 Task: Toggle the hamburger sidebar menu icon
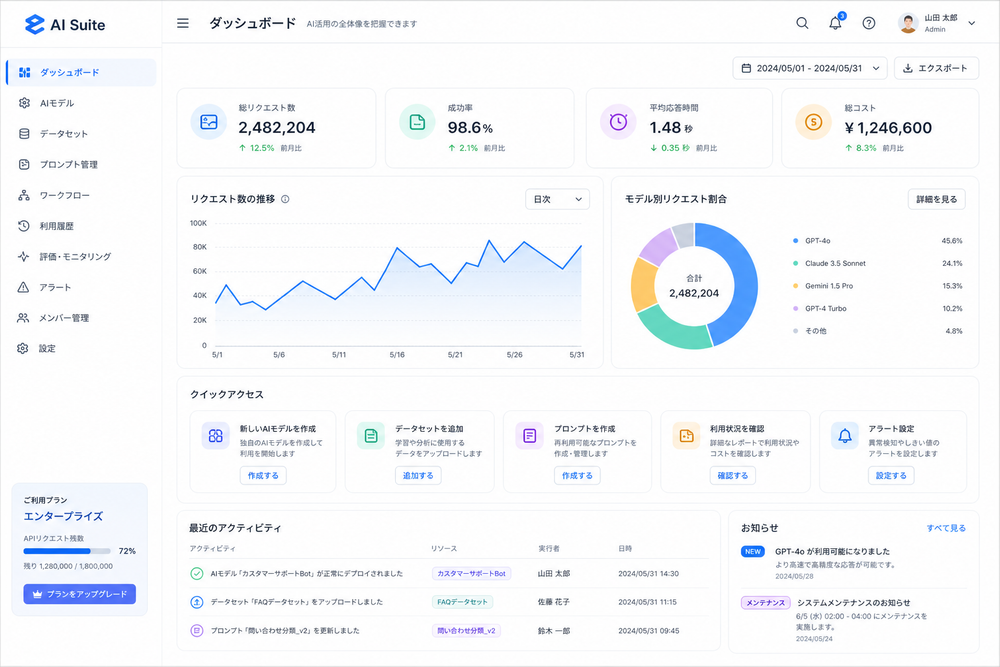pyautogui.click(x=182, y=24)
